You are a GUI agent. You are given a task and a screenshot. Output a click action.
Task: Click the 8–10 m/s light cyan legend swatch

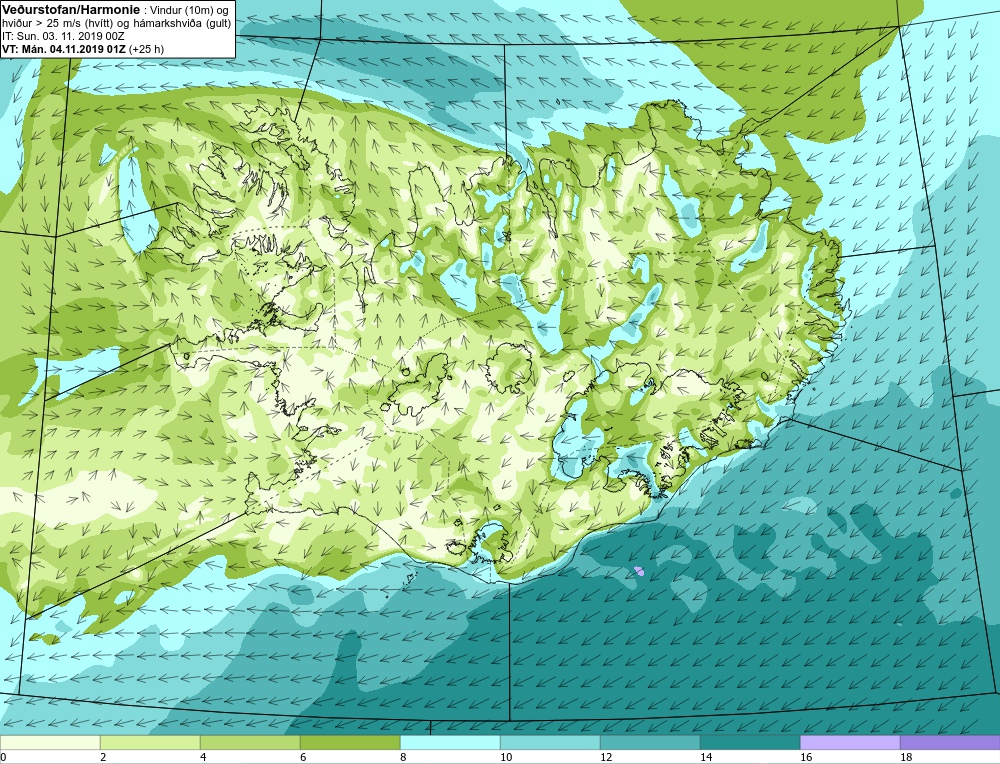tap(450, 742)
